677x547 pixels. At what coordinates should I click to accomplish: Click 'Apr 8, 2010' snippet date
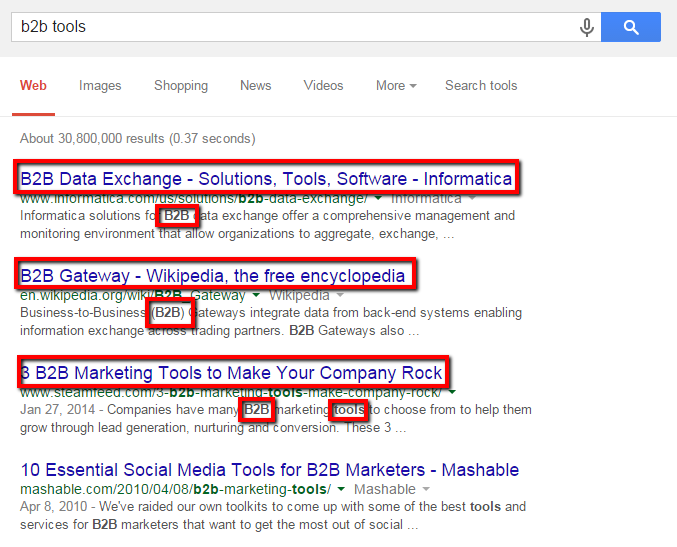(x=54, y=506)
